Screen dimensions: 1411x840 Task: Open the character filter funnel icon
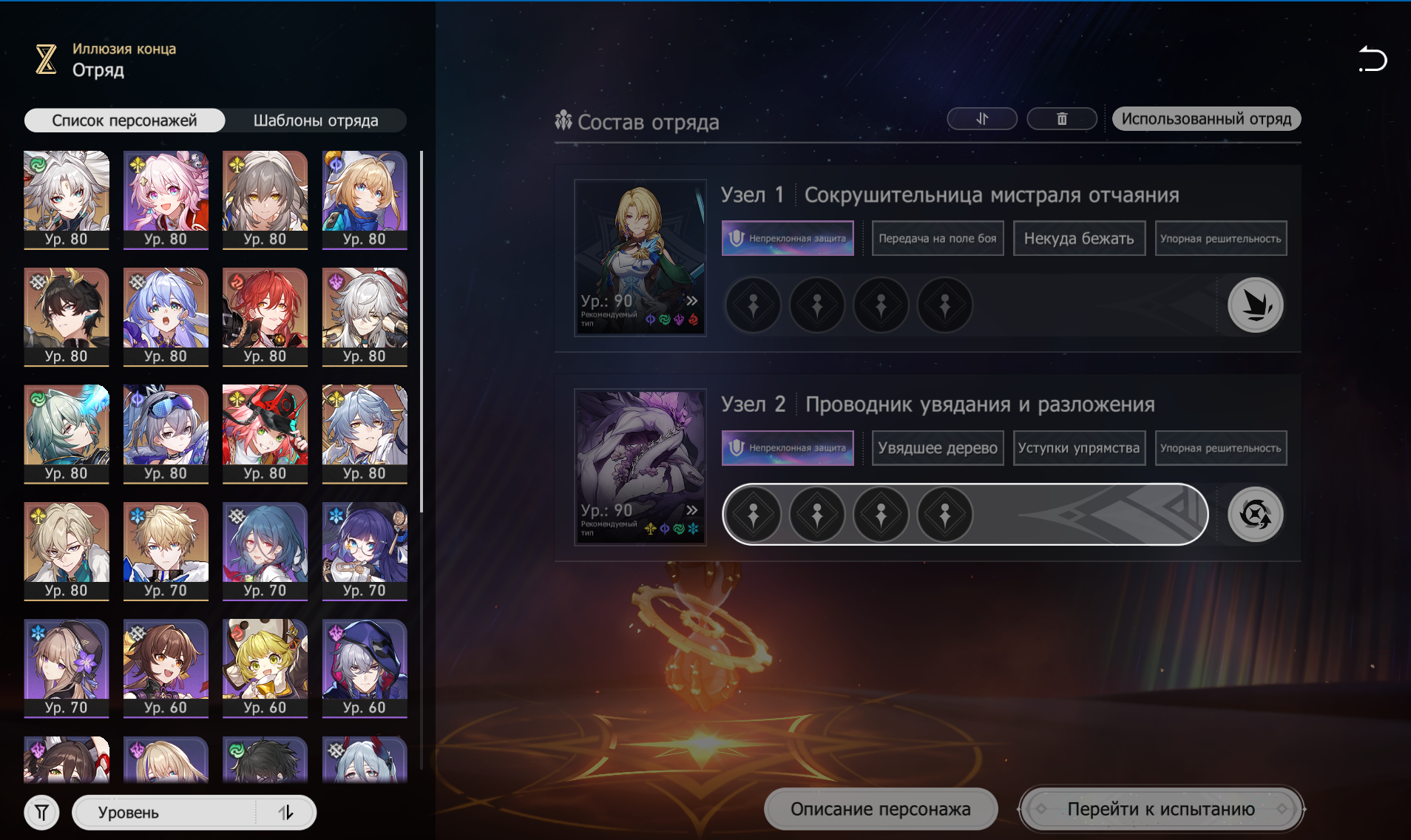tap(41, 813)
